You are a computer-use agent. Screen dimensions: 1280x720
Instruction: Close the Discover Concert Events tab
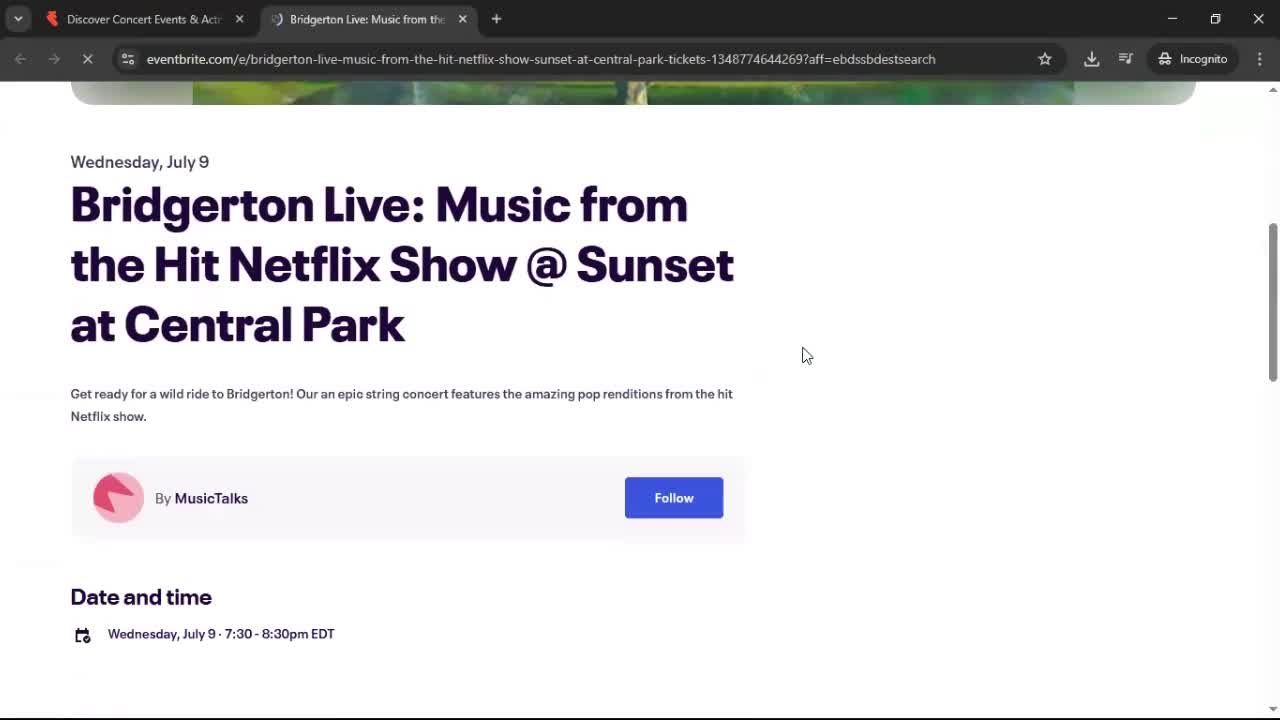click(239, 19)
